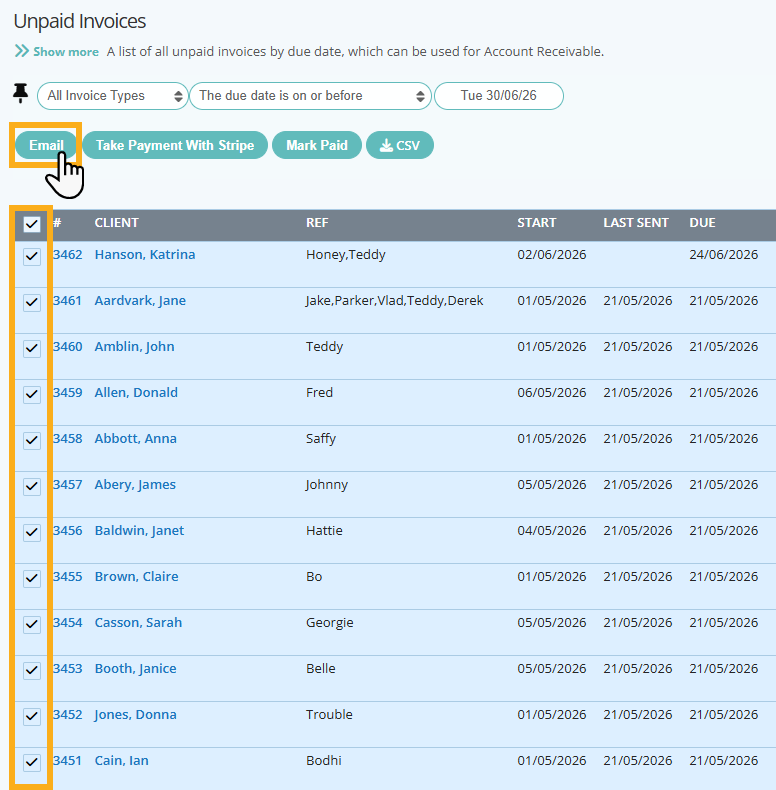Expand the Show more link

coord(66,52)
